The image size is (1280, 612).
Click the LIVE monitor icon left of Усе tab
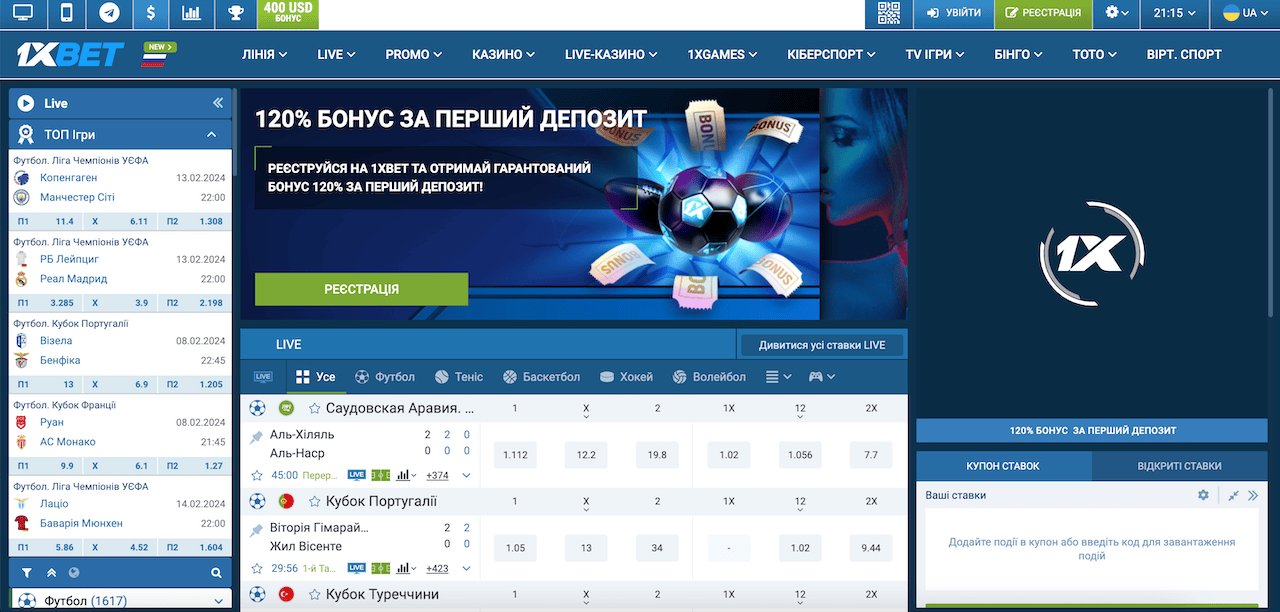click(x=264, y=377)
